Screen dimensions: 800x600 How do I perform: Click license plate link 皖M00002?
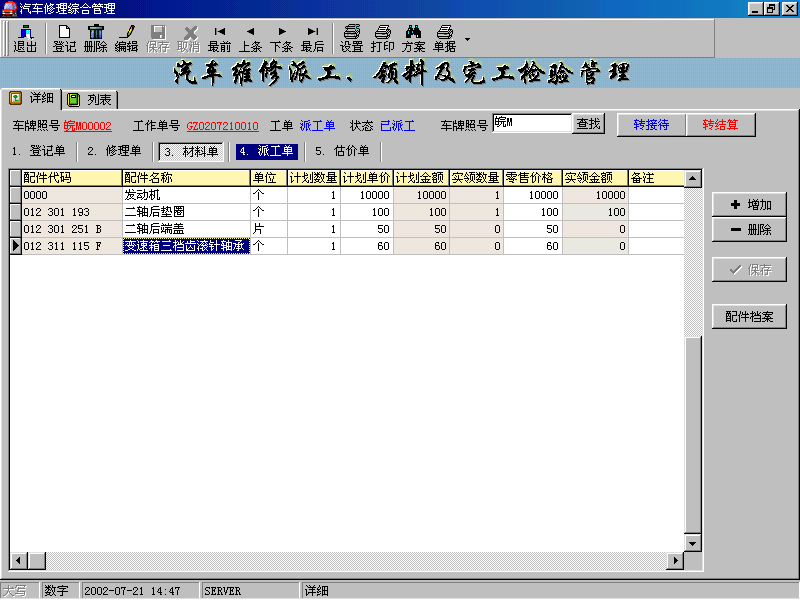[88, 126]
